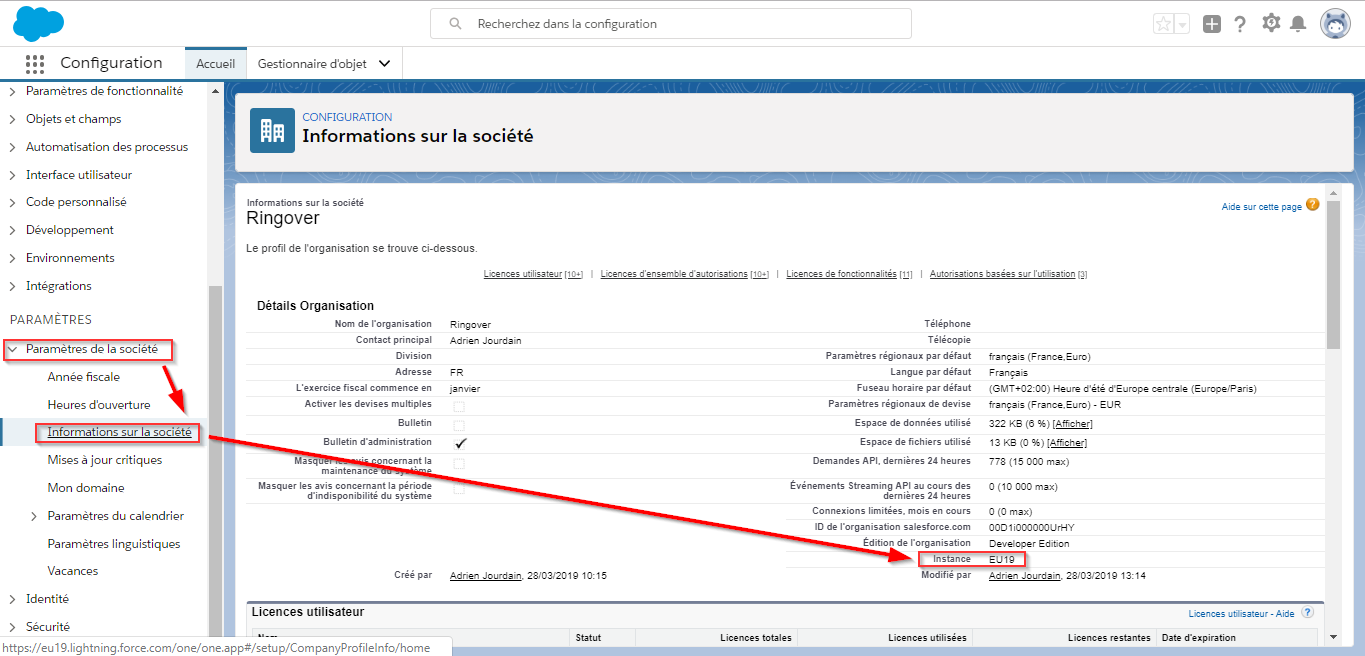This screenshot has width=1365, height=656.
Task: Click the content scrollbar down arrow
Action: [1333, 637]
